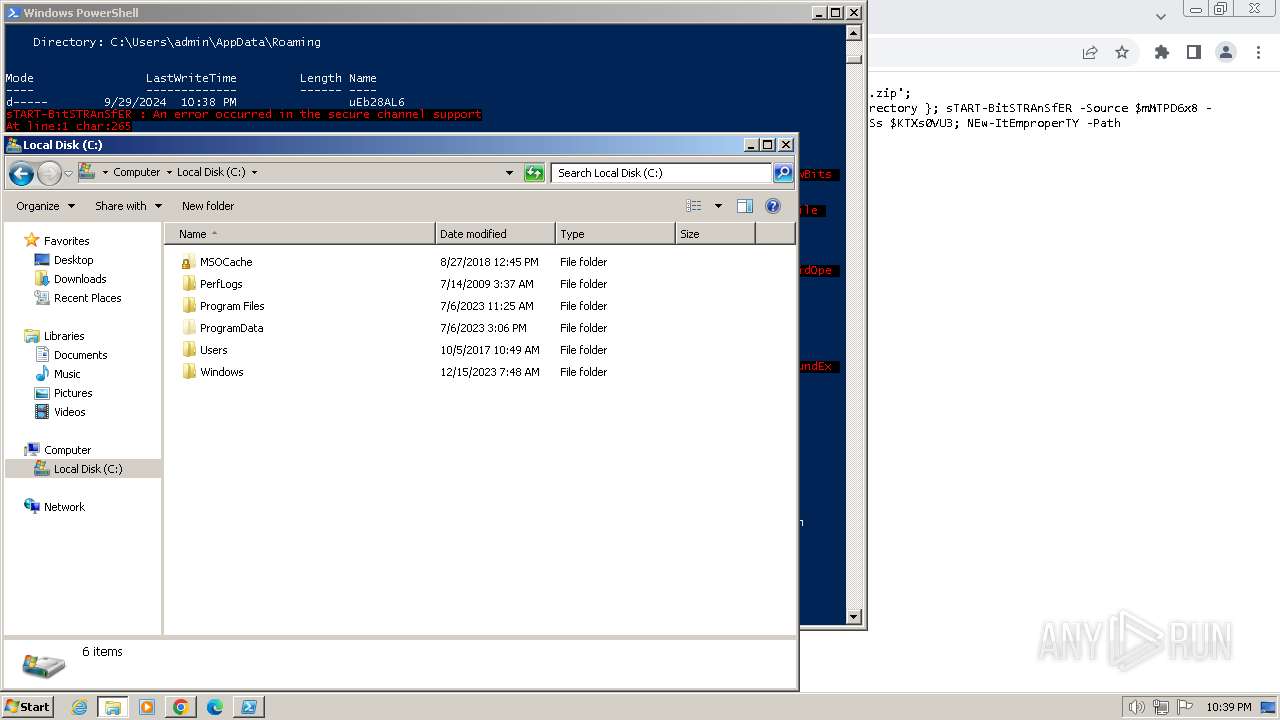The image size is (1280, 720).
Task: Open Microsoft Edge from the taskbar
Action: [x=215, y=707]
